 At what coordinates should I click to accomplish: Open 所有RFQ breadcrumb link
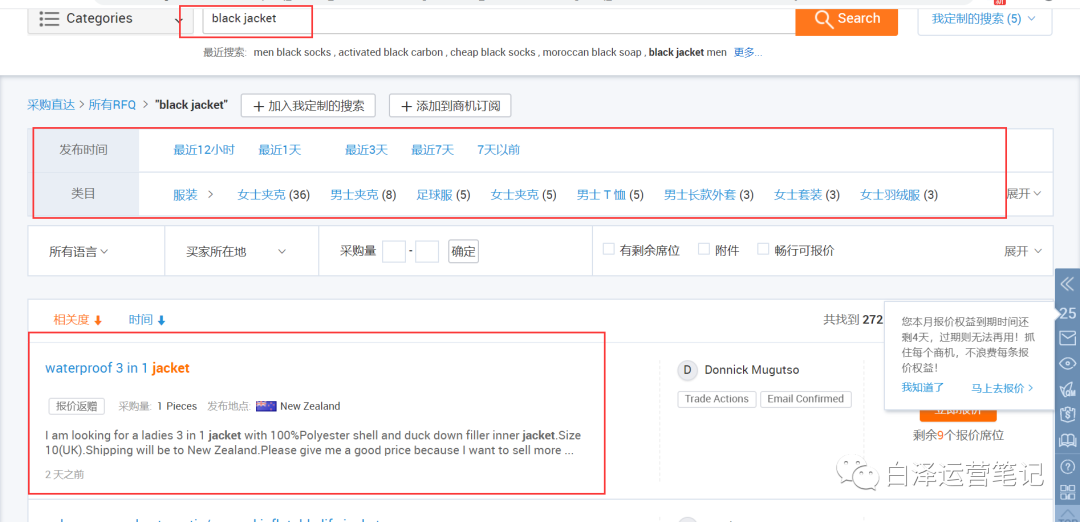pos(112,105)
